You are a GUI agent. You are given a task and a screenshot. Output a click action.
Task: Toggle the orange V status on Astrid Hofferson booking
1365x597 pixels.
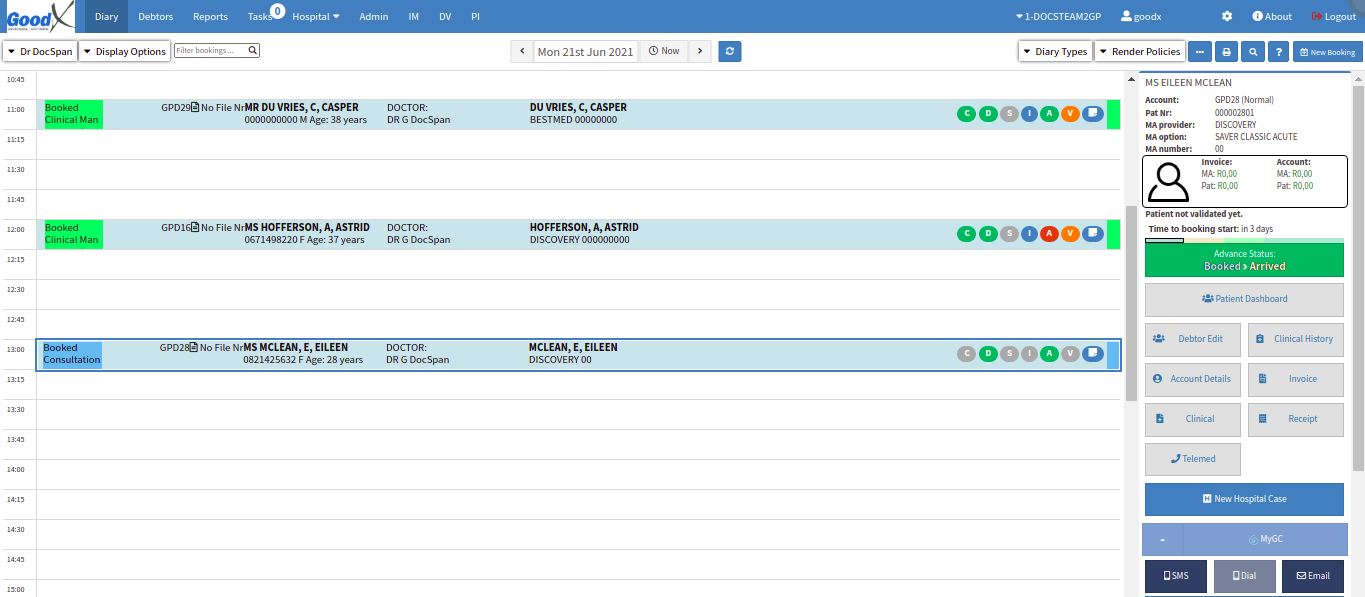click(x=1070, y=234)
